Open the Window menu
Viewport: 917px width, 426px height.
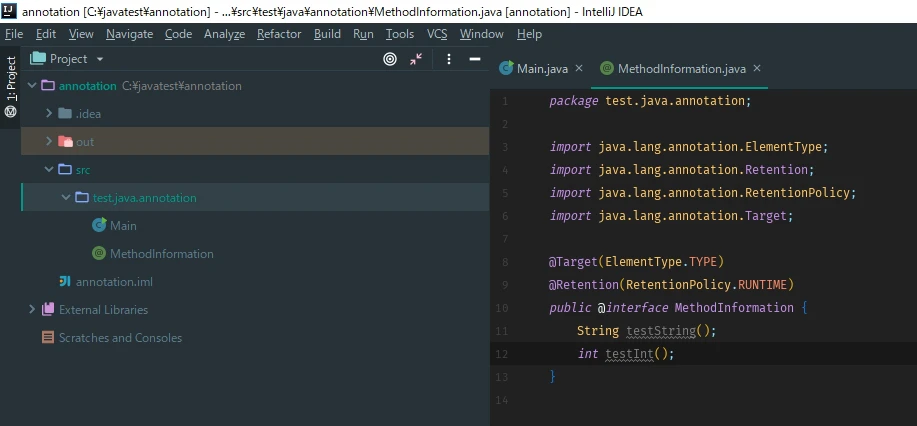481,35
